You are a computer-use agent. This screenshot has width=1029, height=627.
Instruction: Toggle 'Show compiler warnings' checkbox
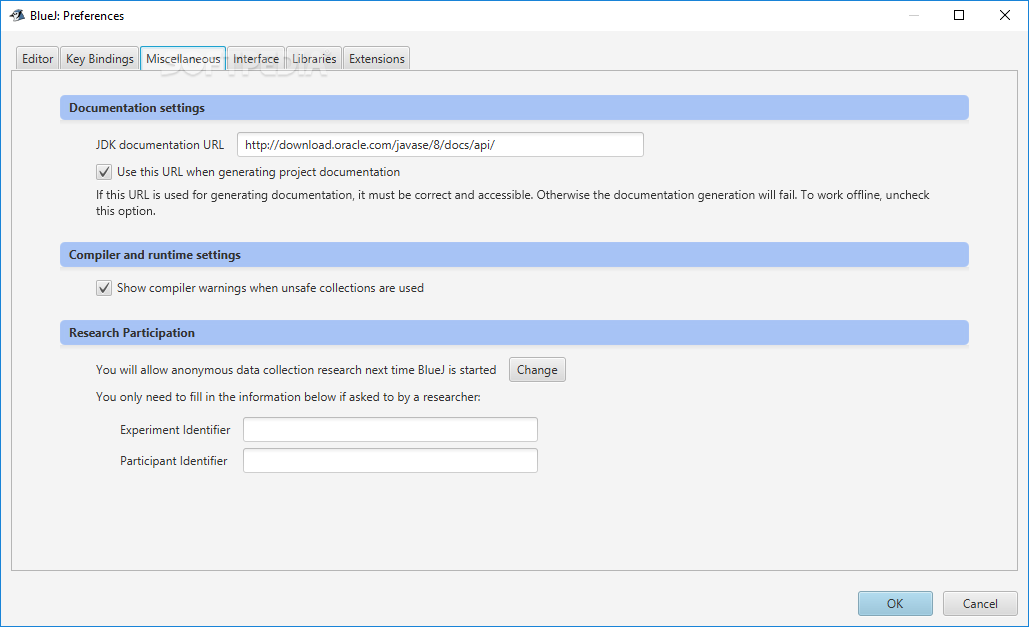pyautogui.click(x=104, y=288)
